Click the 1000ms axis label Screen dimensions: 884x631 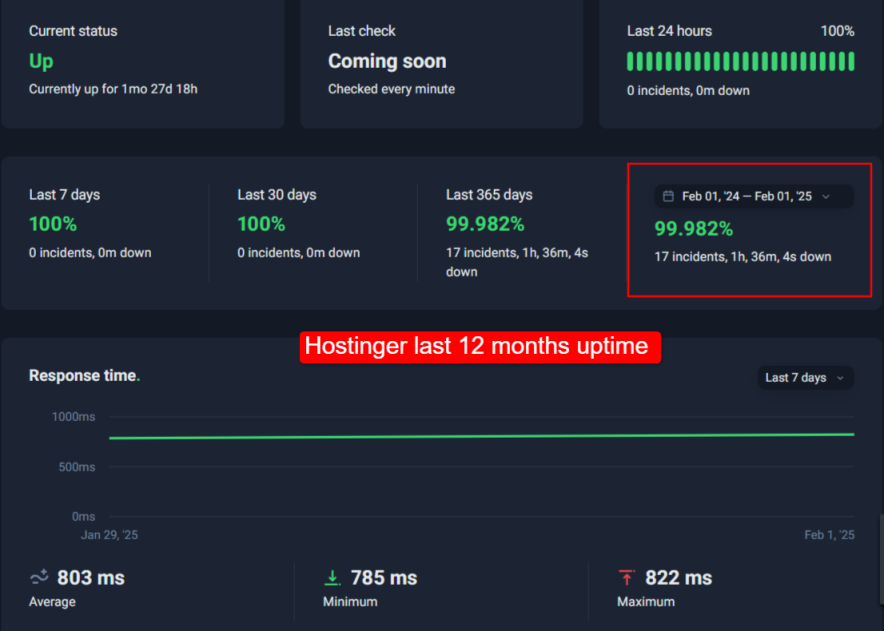click(73, 417)
